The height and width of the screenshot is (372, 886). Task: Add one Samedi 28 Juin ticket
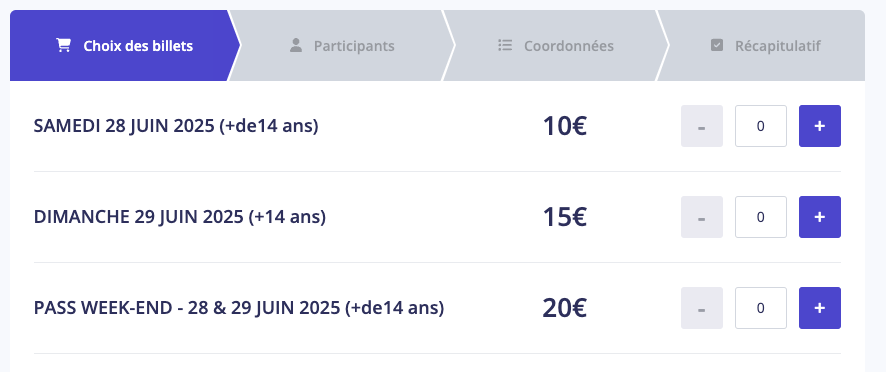tap(819, 126)
